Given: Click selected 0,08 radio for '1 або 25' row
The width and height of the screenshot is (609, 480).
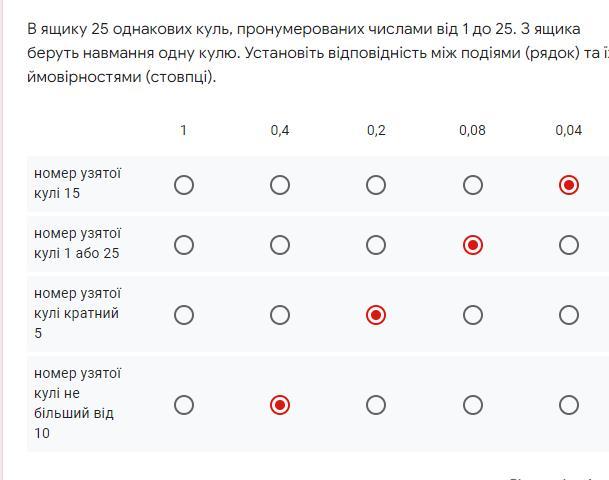Looking at the screenshot, I should pyautogui.click(x=473, y=245).
